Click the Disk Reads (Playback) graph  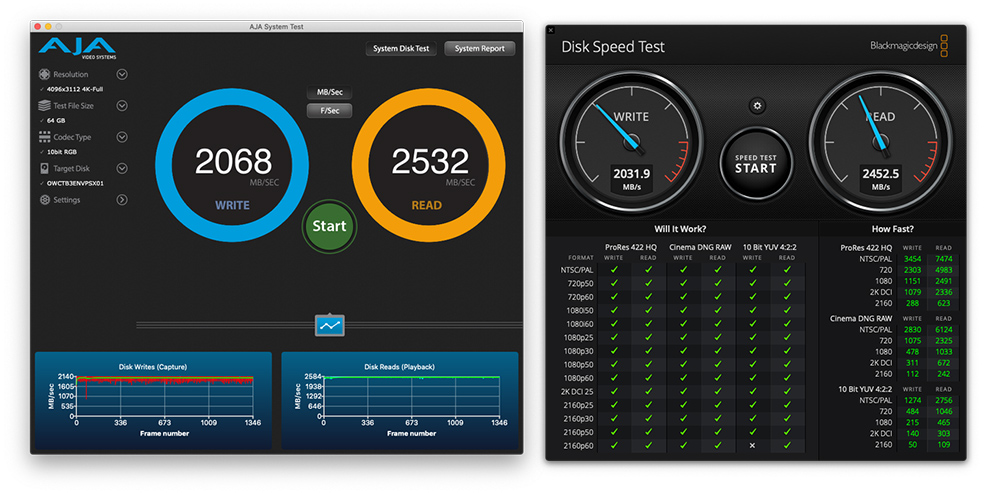[400, 400]
